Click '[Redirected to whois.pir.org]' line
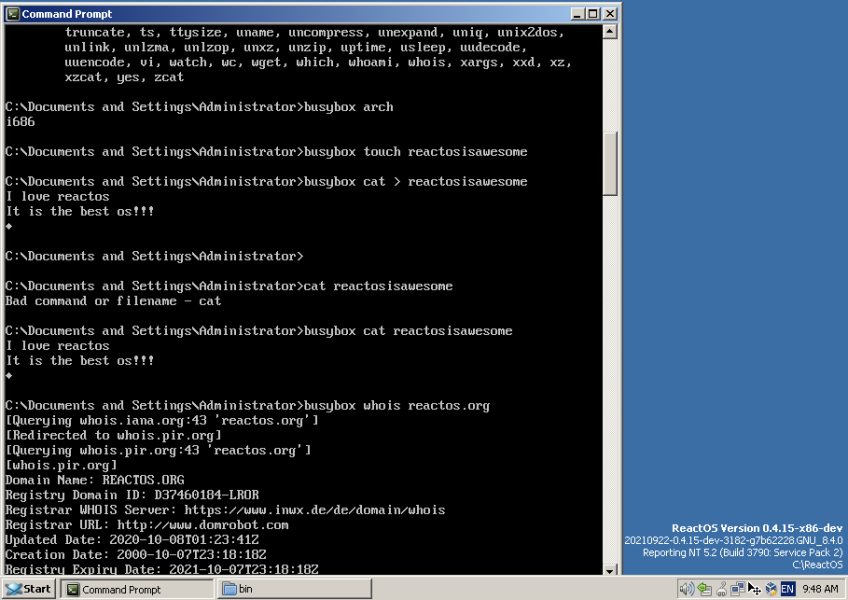Image resolution: width=848 pixels, height=600 pixels. coord(114,435)
